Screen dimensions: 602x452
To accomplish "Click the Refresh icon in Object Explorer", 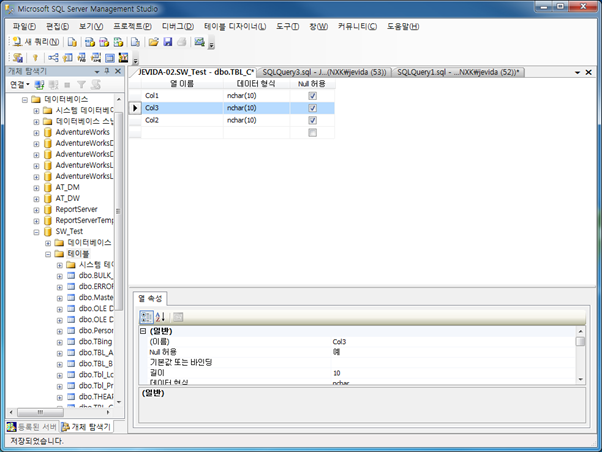I will coord(96,84).
